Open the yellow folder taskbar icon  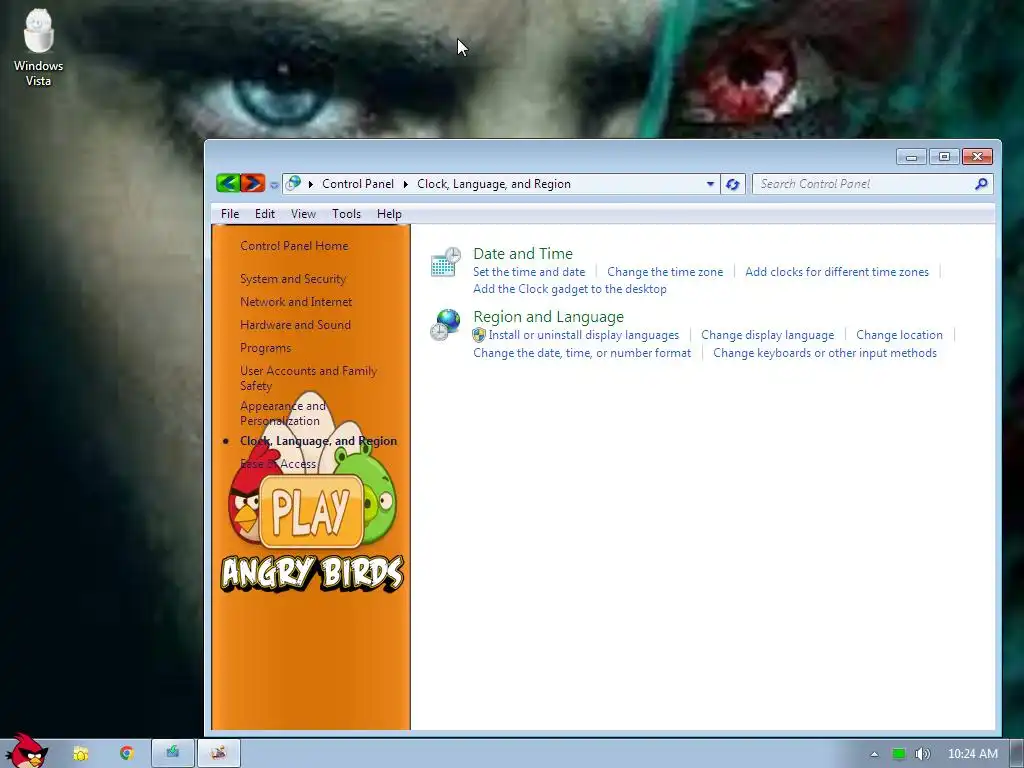coord(80,754)
